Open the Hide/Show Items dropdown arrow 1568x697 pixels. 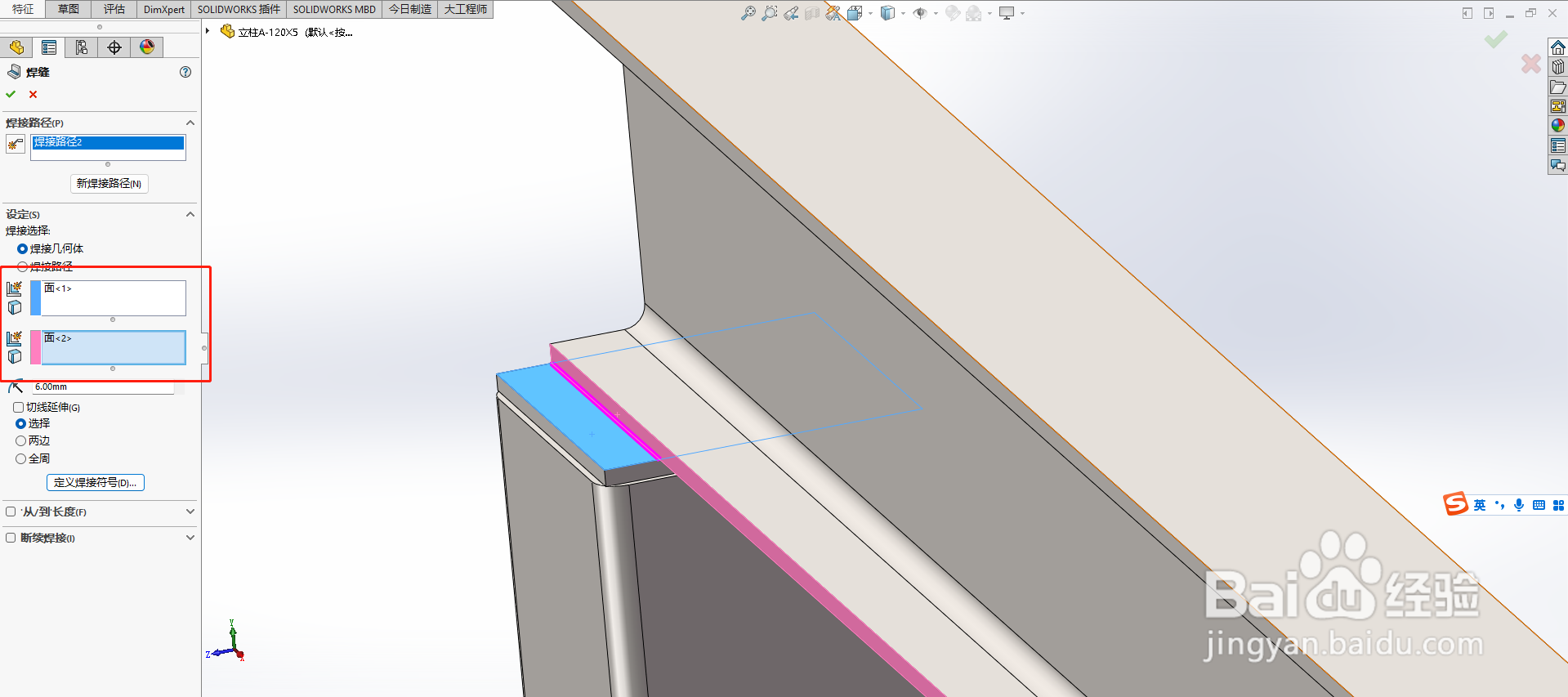click(936, 13)
